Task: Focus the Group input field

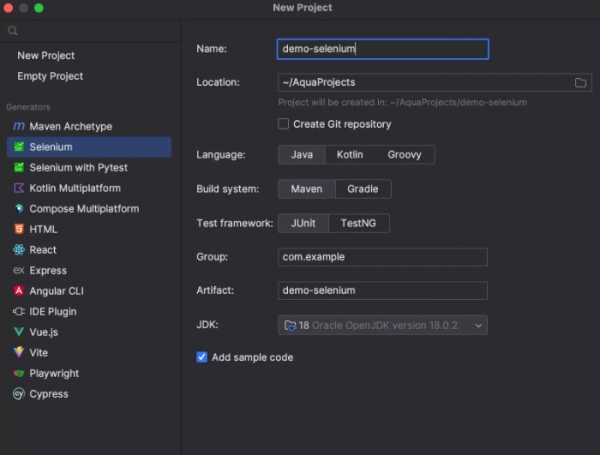Action: point(383,257)
